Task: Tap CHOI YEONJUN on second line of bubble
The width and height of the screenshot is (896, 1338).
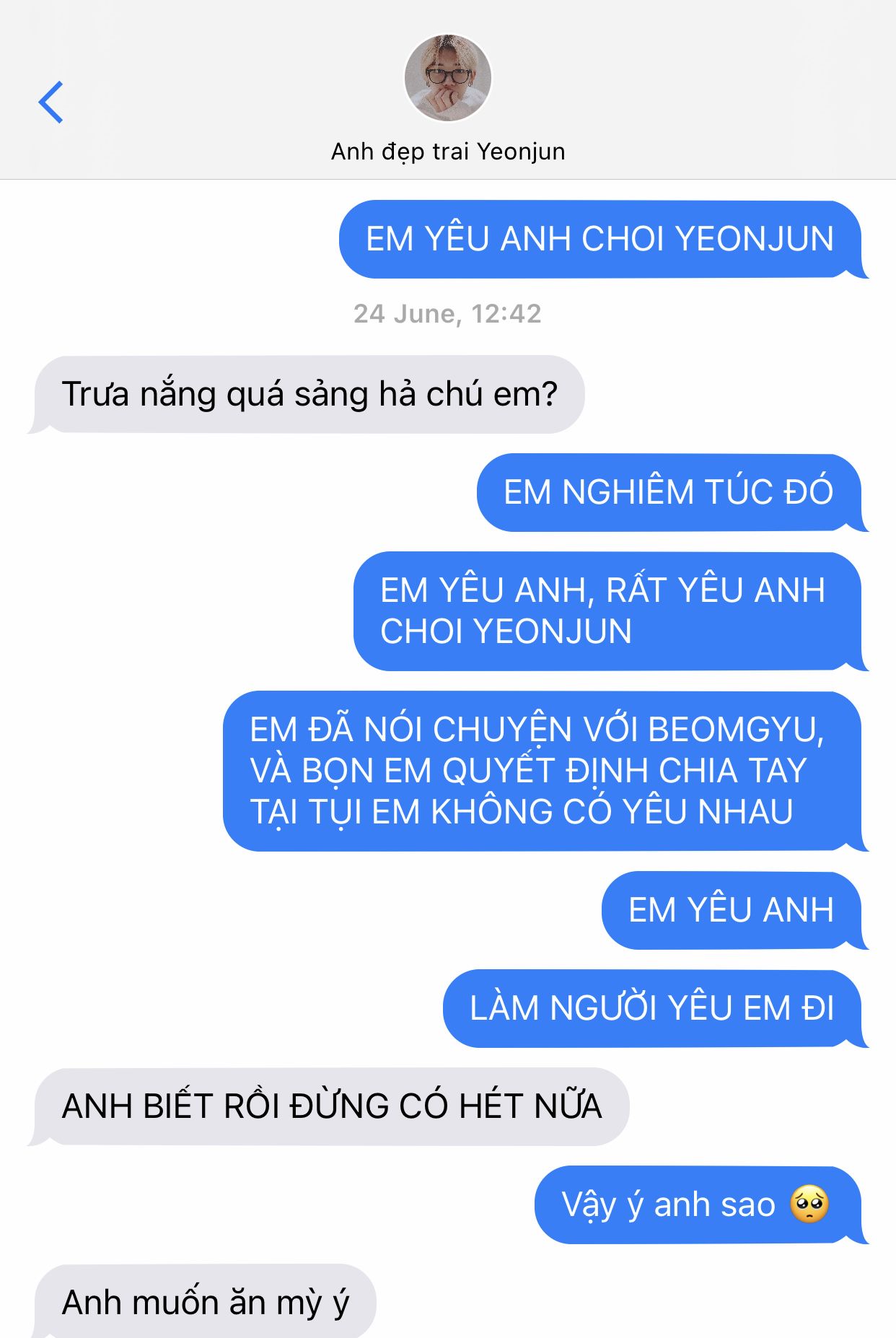Action: click(x=506, y=631)
